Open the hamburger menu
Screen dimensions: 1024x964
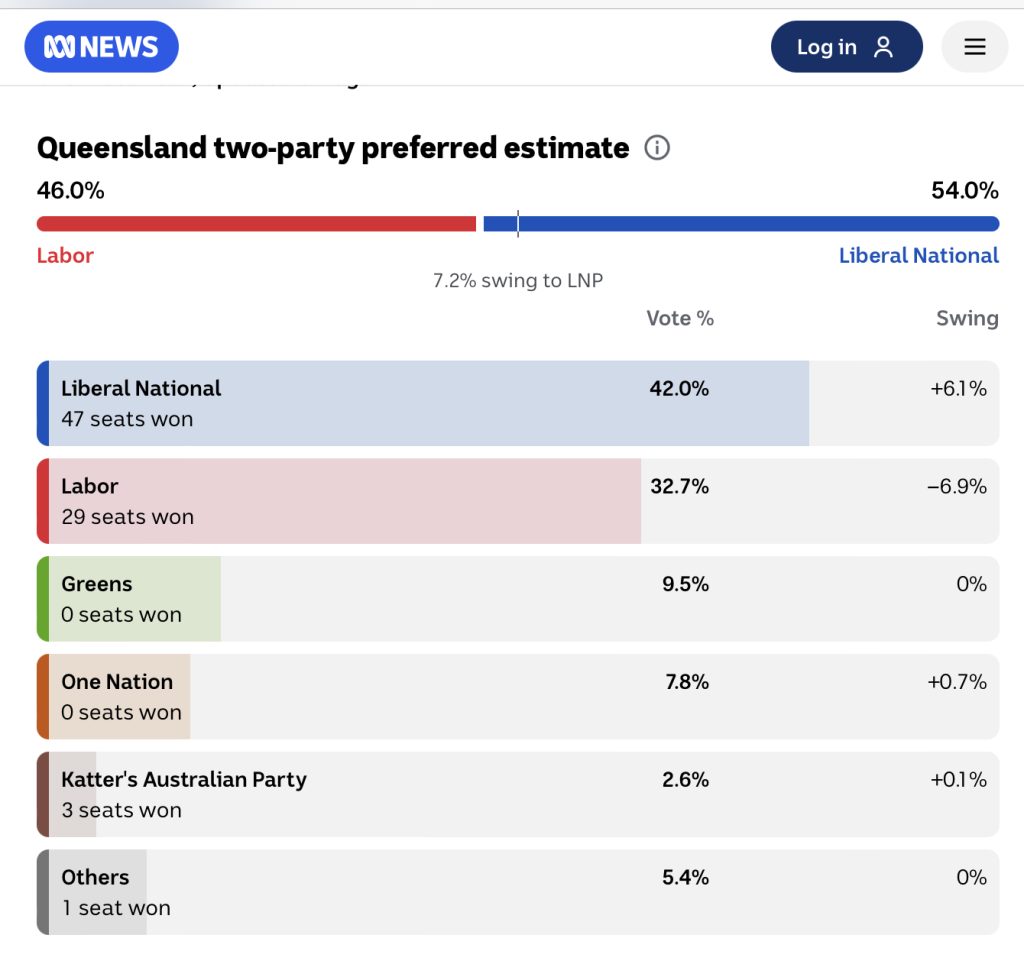[x=974, y=47]
